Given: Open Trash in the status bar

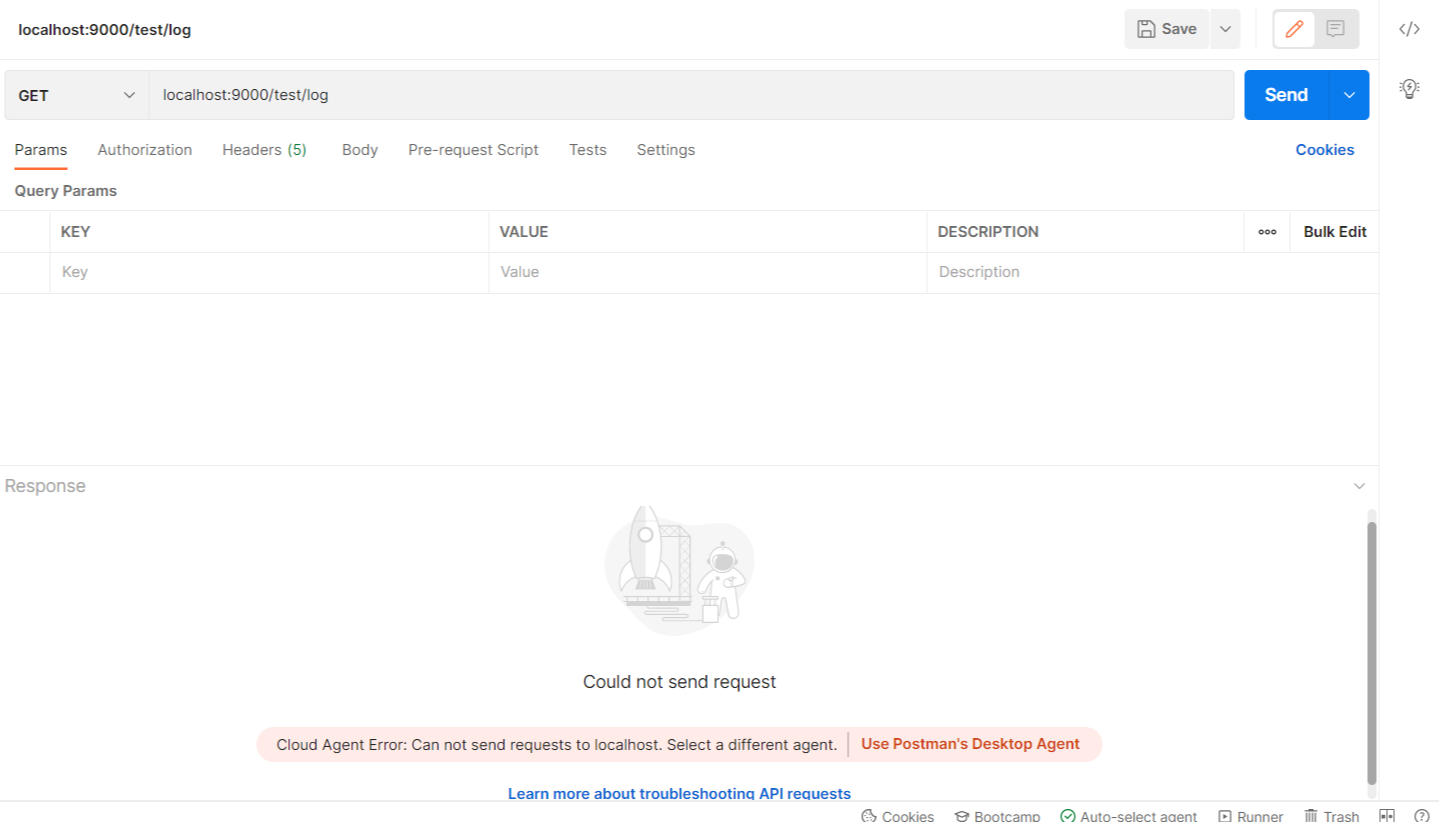Looking at the screenshot, I should [1331, 816].
